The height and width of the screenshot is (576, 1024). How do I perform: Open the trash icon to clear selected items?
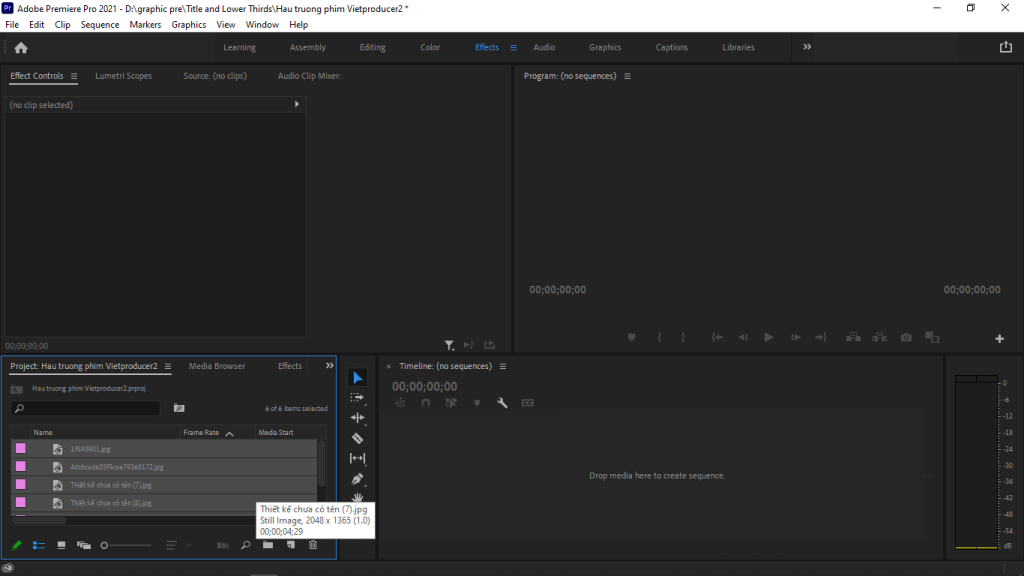[312, 545]
